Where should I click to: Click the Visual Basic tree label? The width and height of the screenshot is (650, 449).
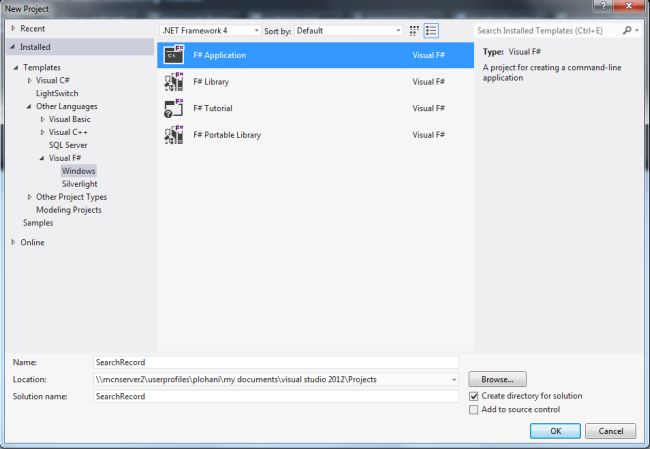pos(69,119)
